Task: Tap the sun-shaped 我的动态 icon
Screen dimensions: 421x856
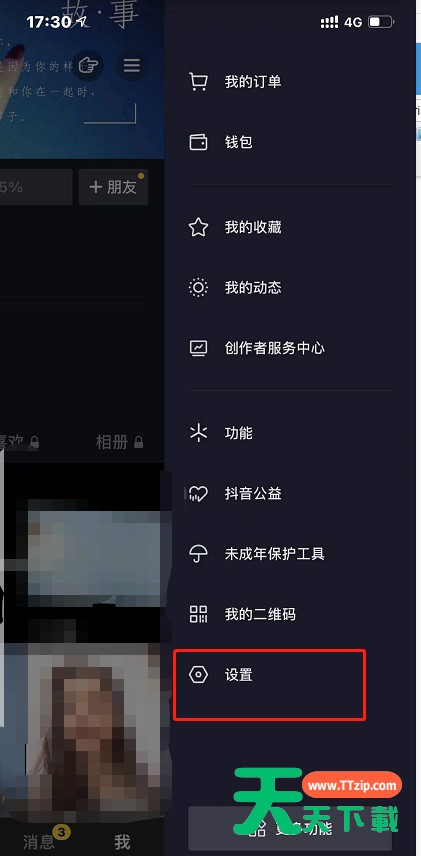Action: [x=198, y=287]
